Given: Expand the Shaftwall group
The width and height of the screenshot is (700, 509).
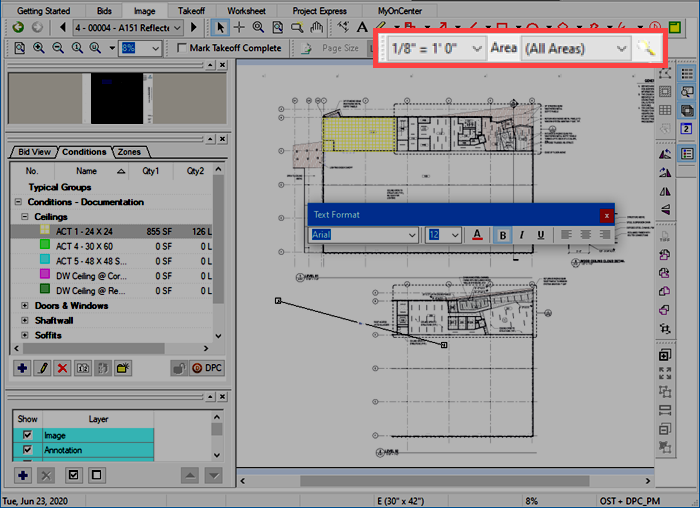Looking at the screenshot, I should (25, 321).
